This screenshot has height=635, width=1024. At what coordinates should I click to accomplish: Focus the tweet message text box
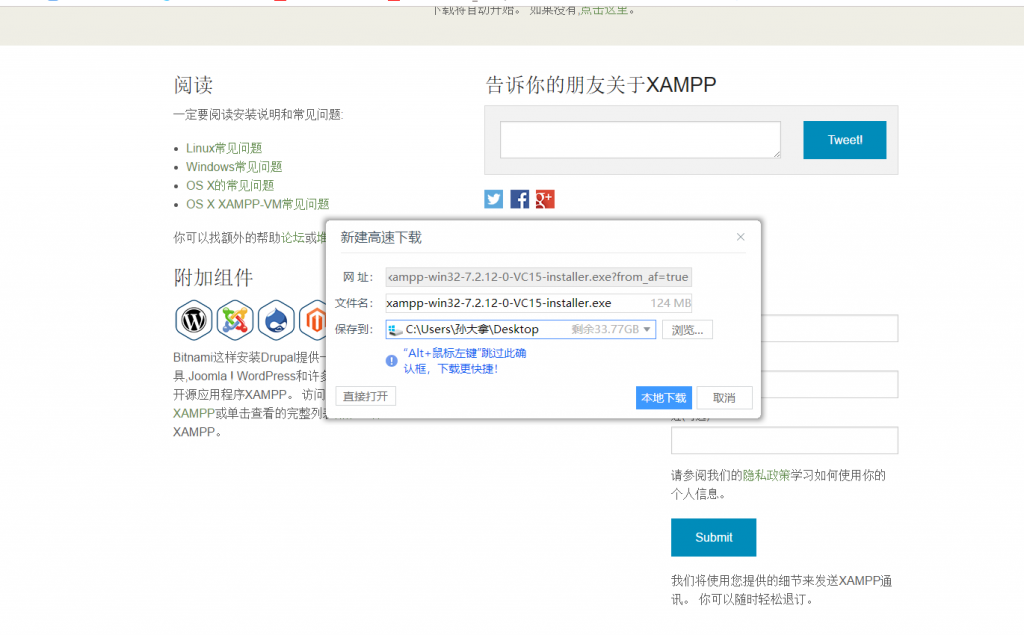(x=640, y=139)
